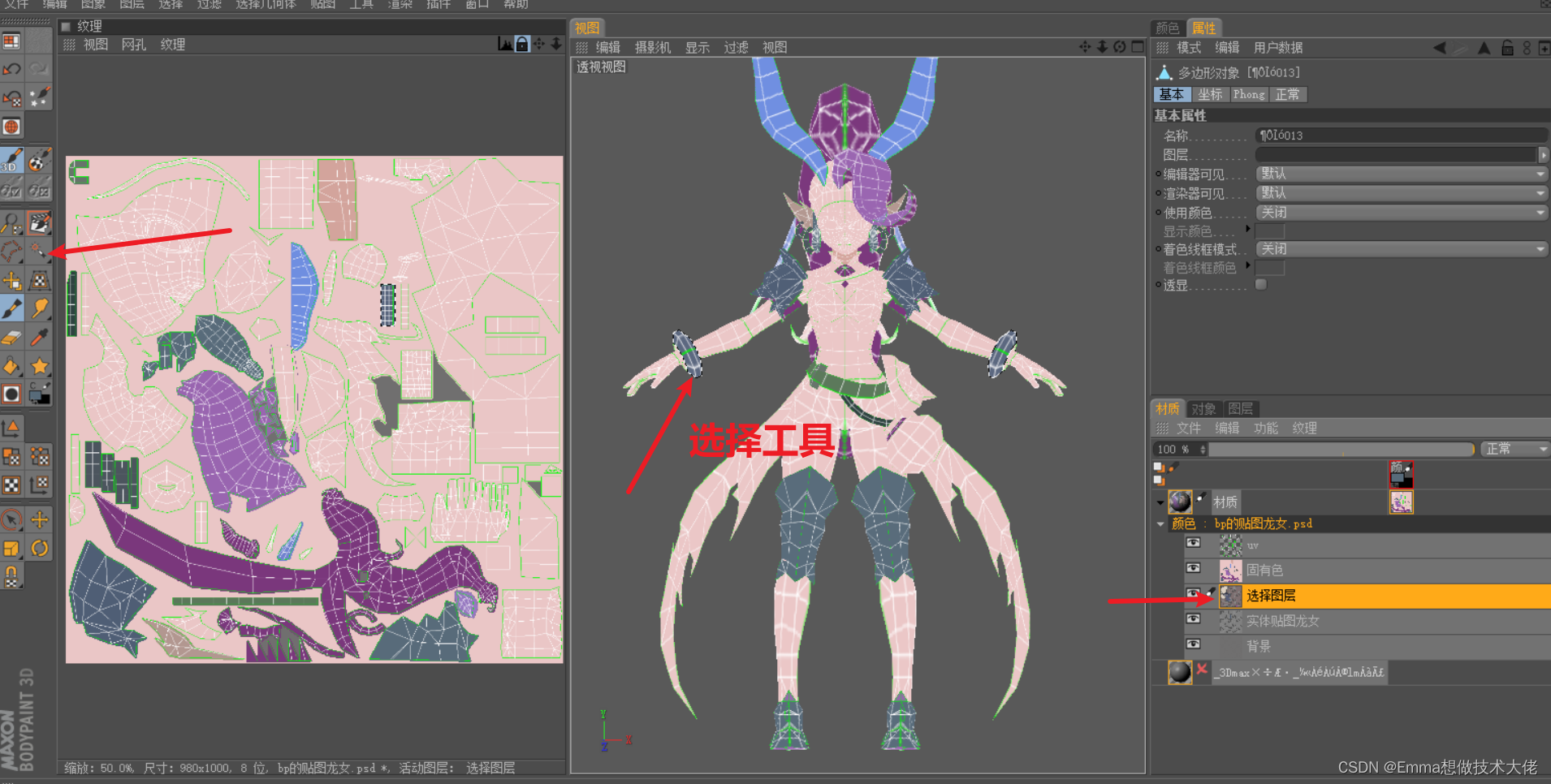The image size is (1551, 784).
Task: Open the 正常 blend mode dropdown
Action: [1515, 449]
